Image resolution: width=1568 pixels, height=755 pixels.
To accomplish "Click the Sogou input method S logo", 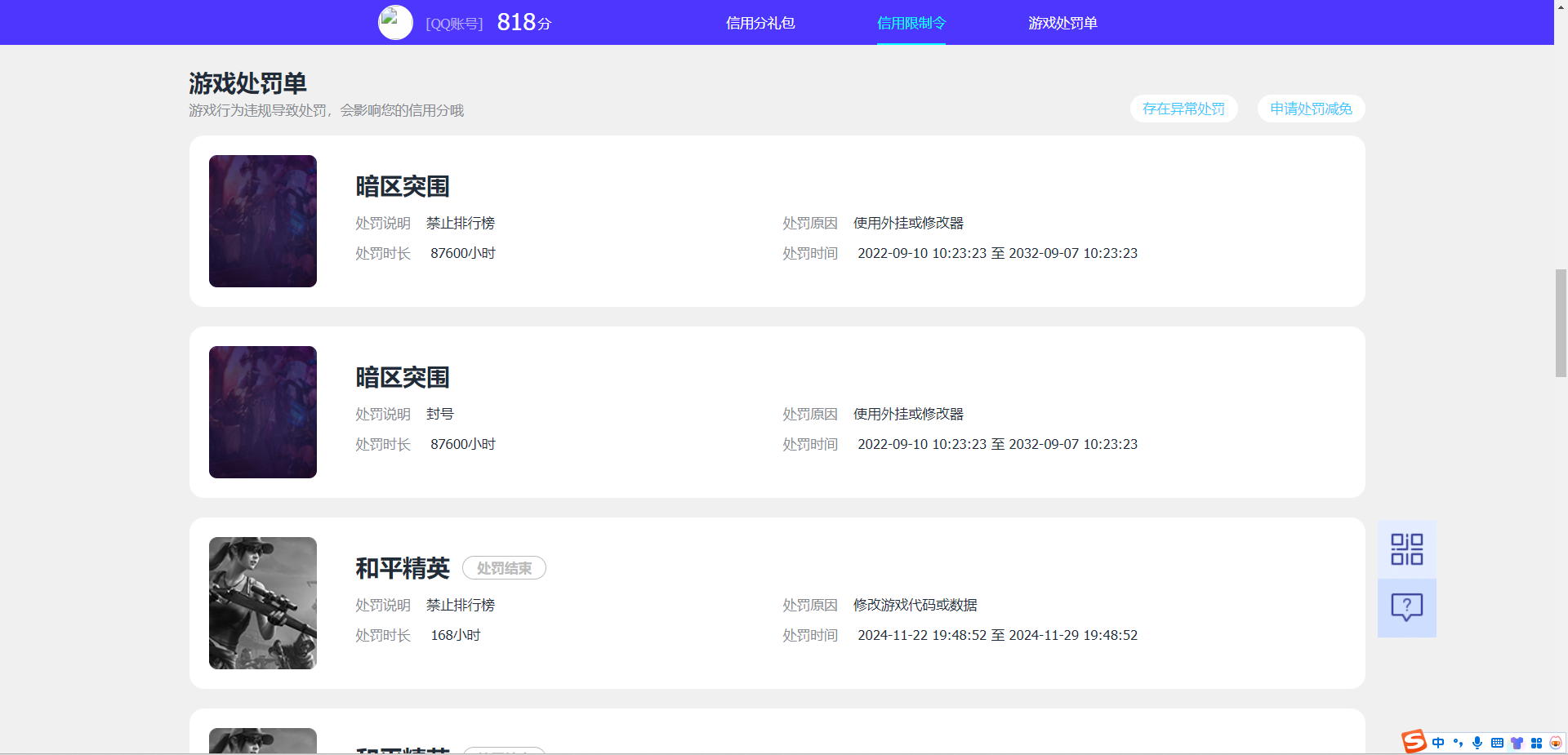I will point(1414,742).
